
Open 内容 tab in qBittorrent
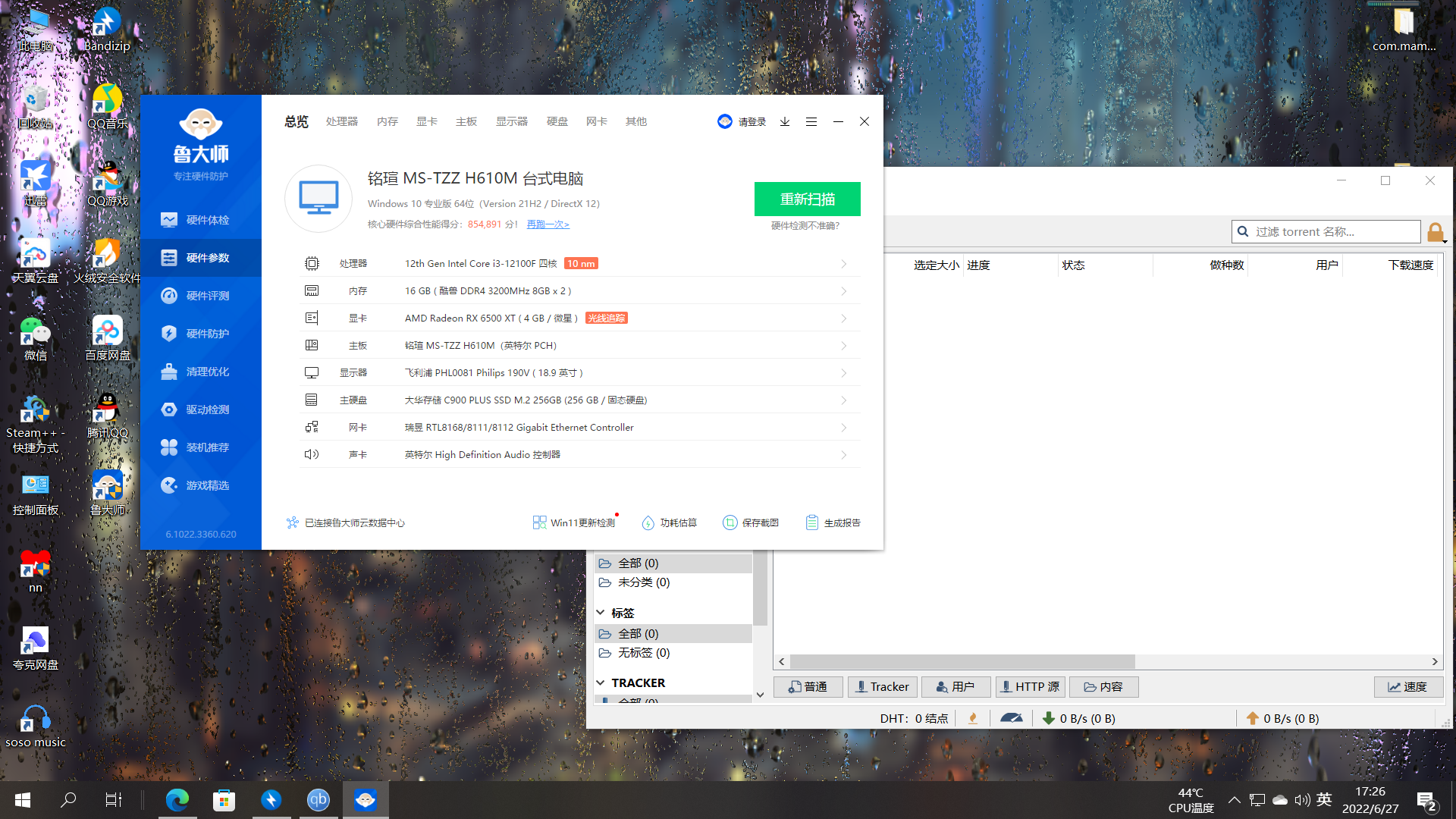1103,687
